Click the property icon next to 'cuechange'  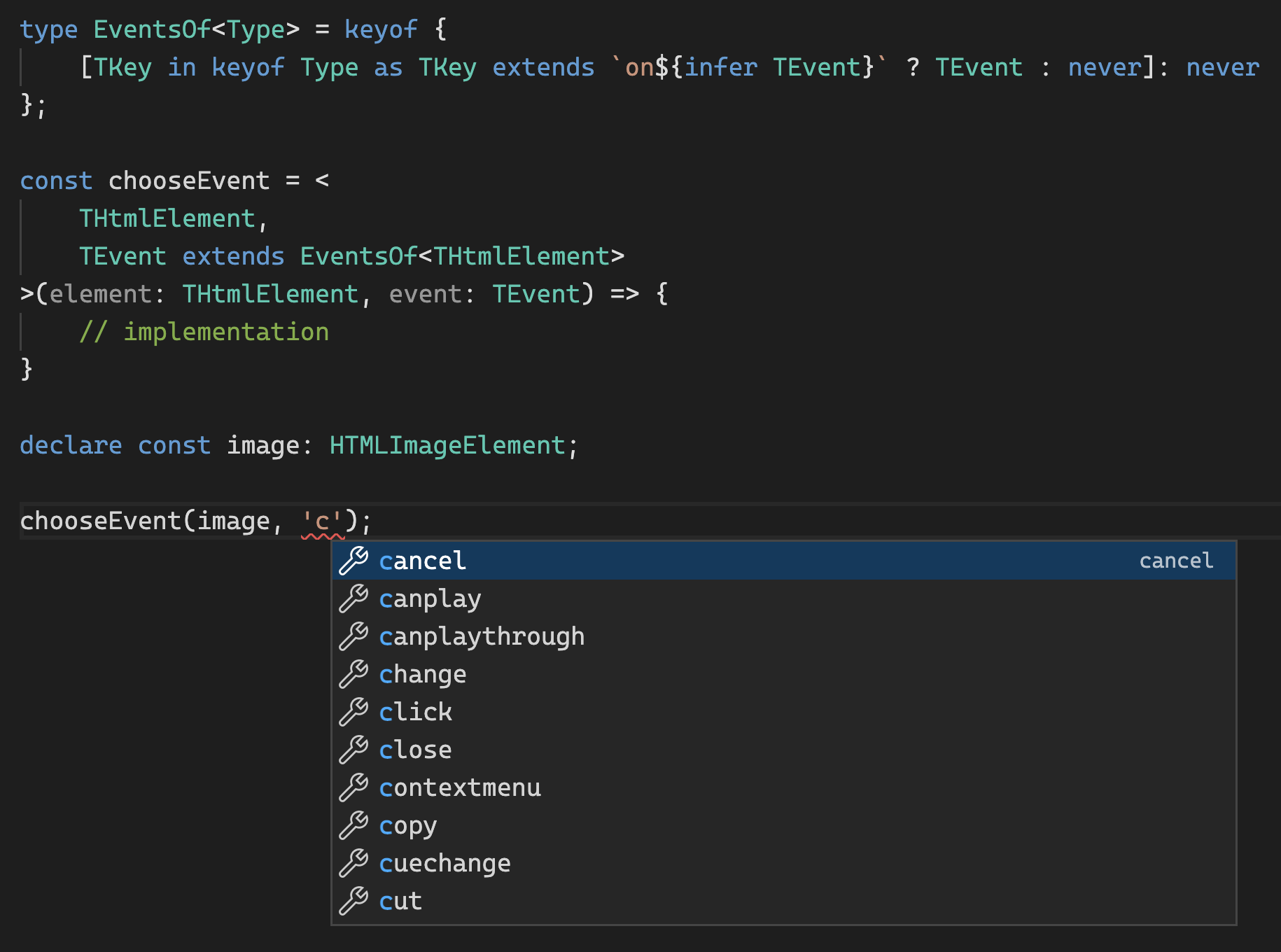tap(353, 863)
